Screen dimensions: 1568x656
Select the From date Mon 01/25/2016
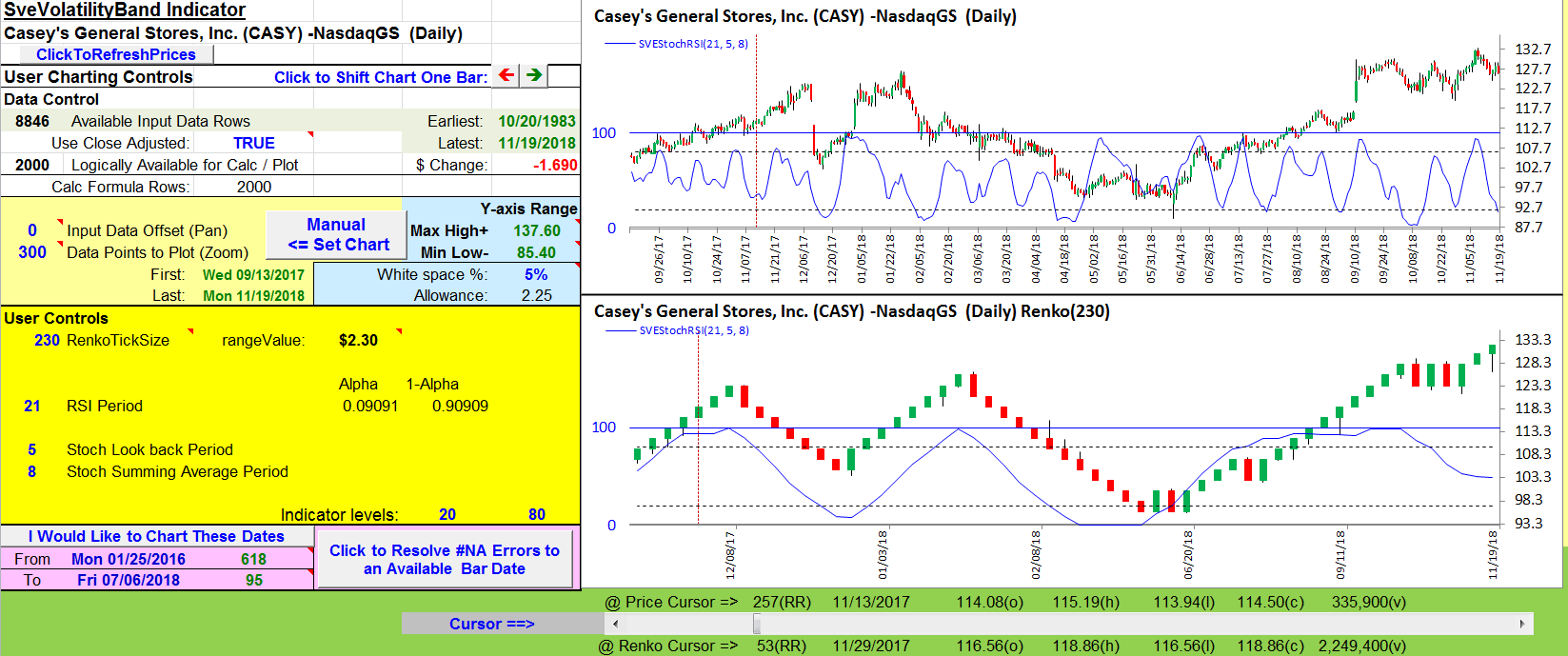click(129, 559)
